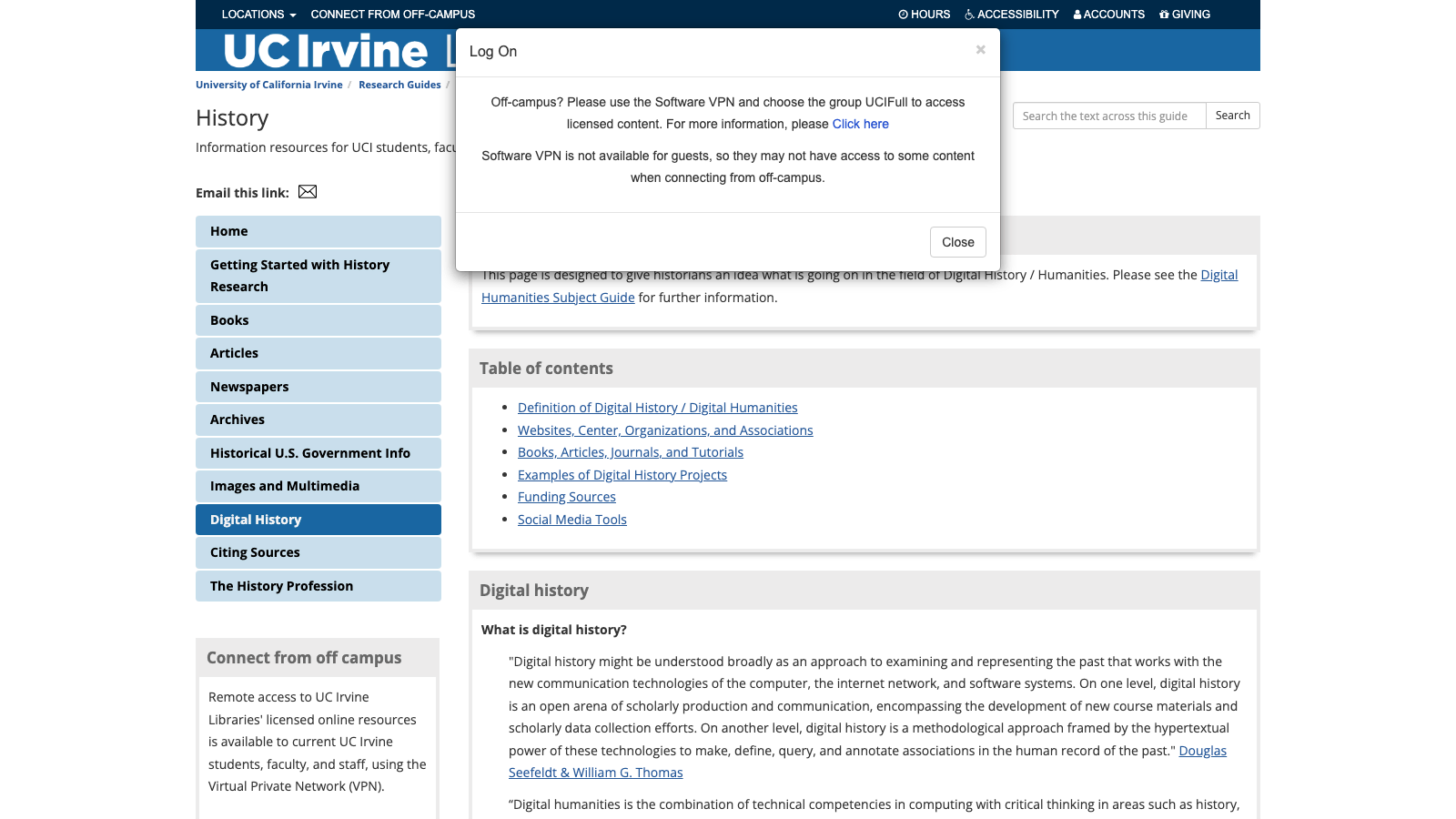
Task: Open the Funding Sources contents link
Action: point(566,496)
